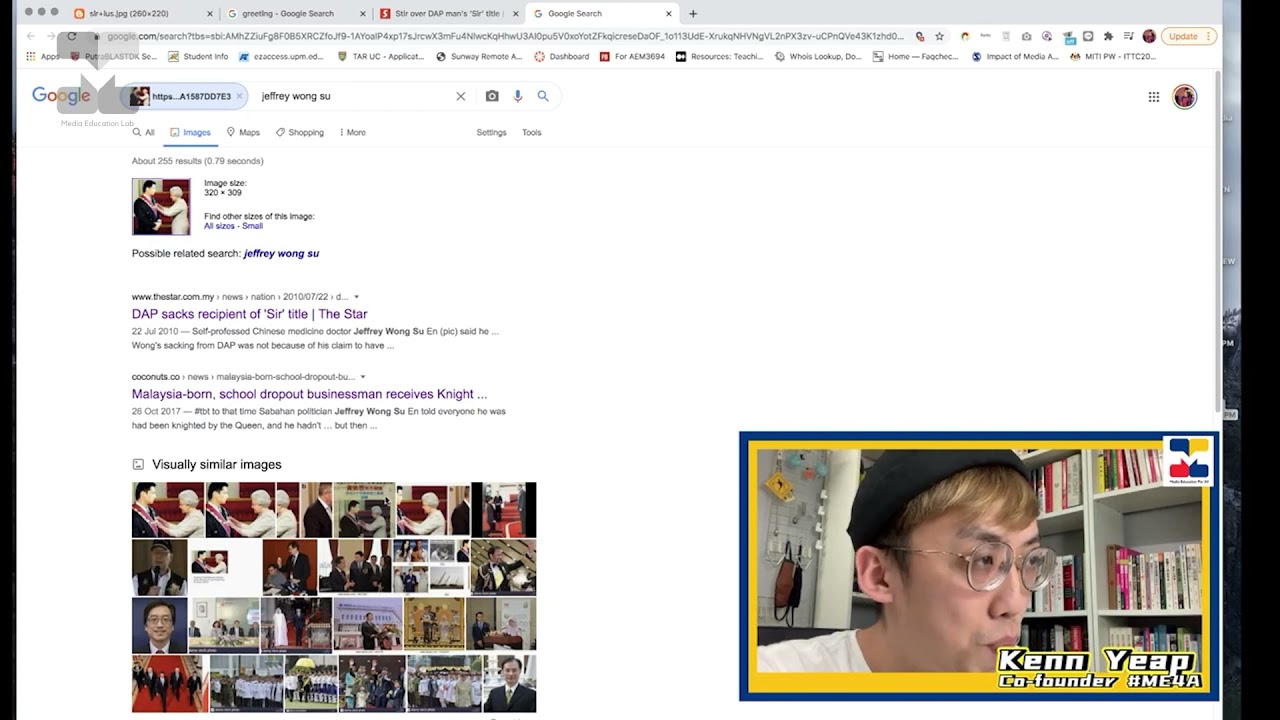Click the Google logo
This screenshot has height=720, width=1280.
(x=61, y=96)
